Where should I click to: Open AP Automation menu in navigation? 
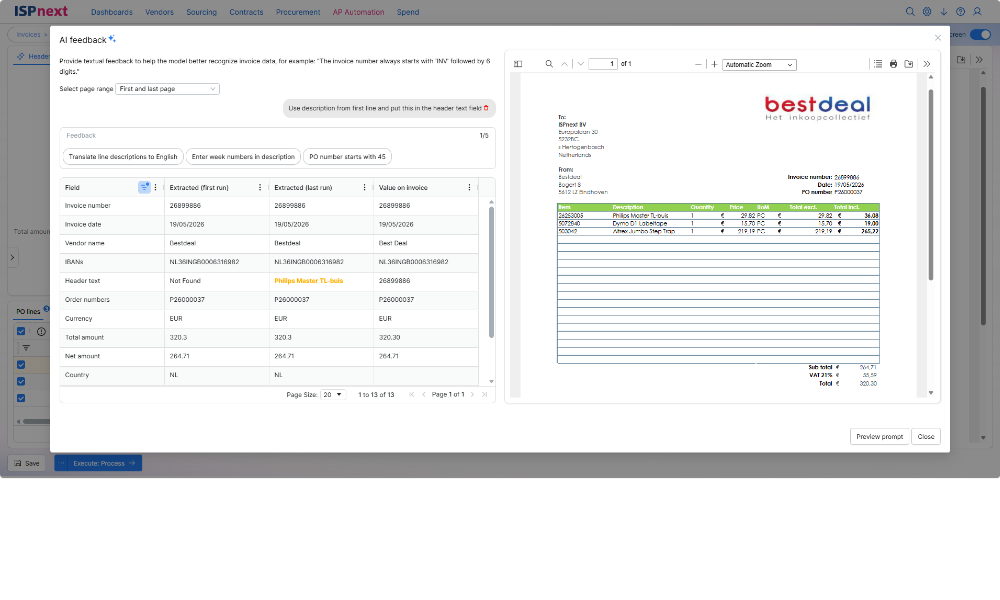(x=358, y=12)
